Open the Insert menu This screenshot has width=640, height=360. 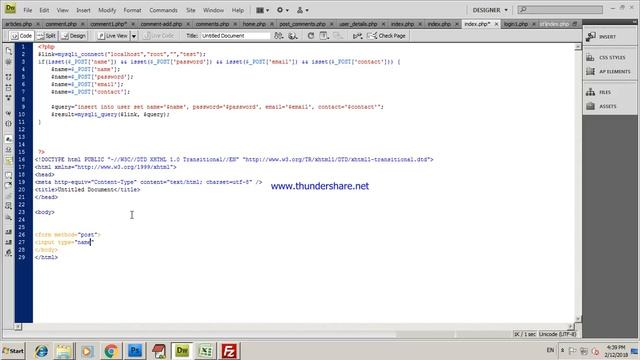(83, 10)
